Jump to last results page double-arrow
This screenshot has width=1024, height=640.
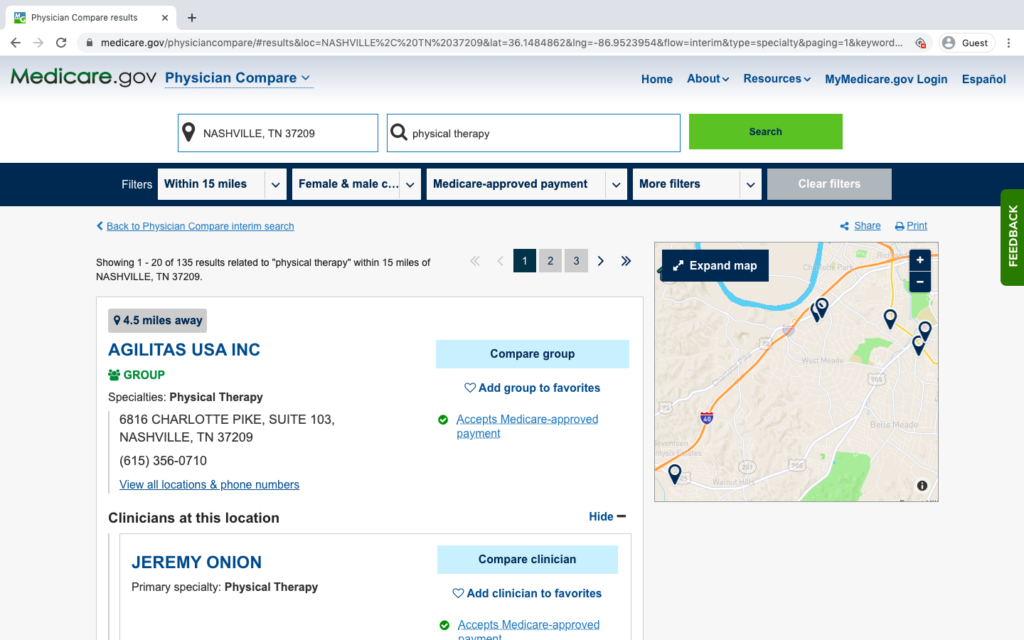click(x=626, y=261)
